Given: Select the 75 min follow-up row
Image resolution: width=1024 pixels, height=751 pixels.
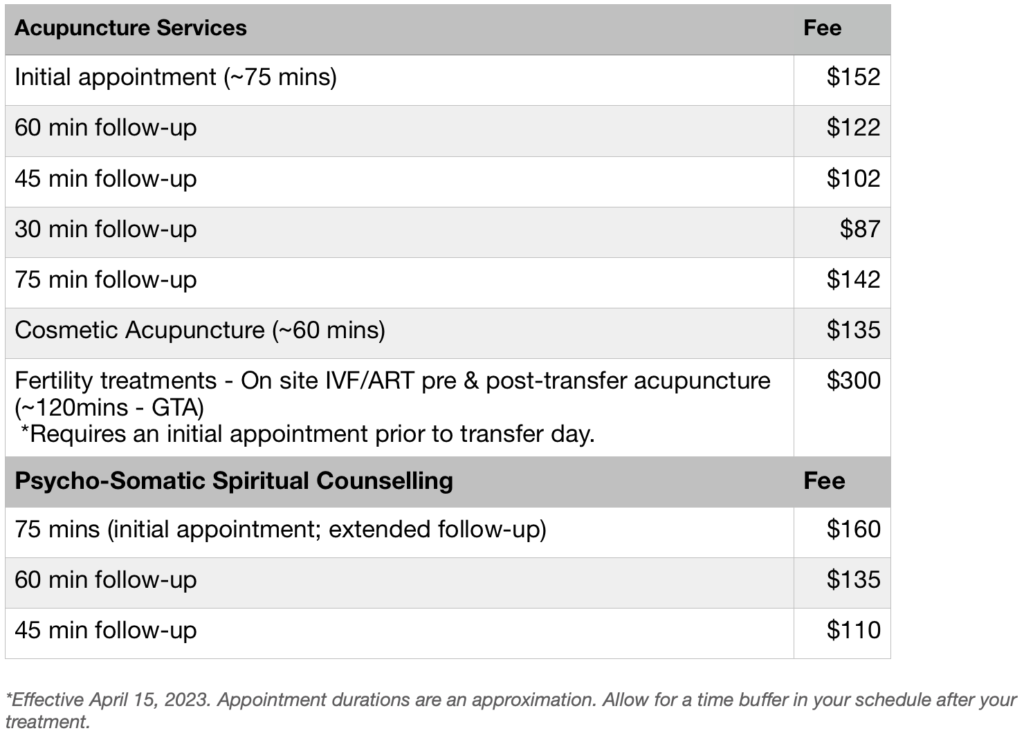Looking at the screenshot, I should [x=106, y=280].
